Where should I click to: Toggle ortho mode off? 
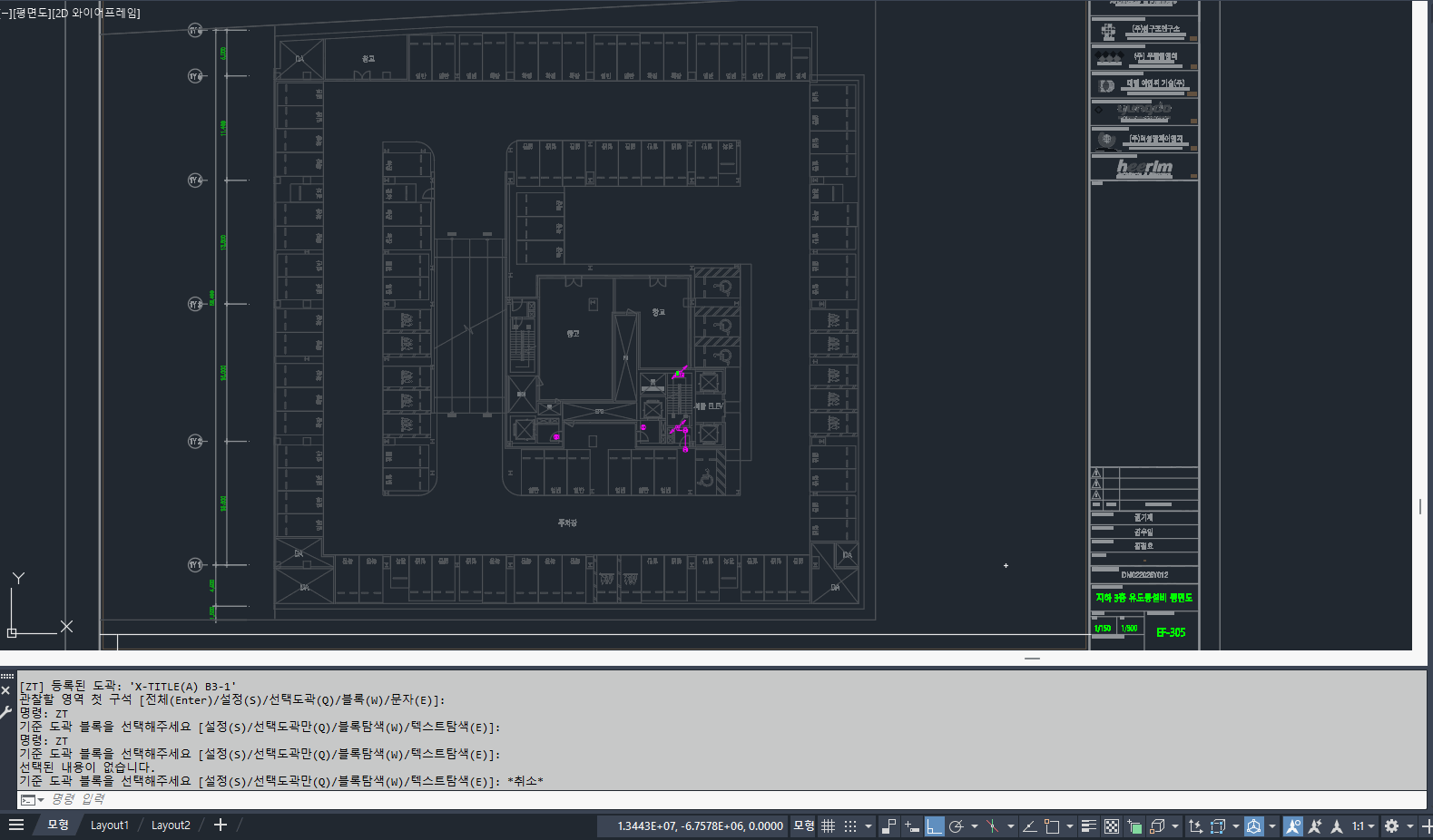(x=934, y=826)
